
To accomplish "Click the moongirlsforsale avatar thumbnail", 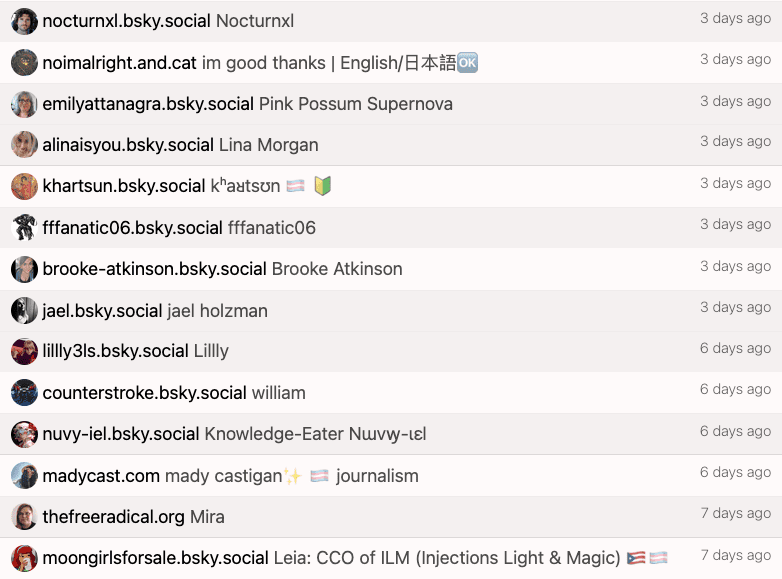I will click(24, 558).
